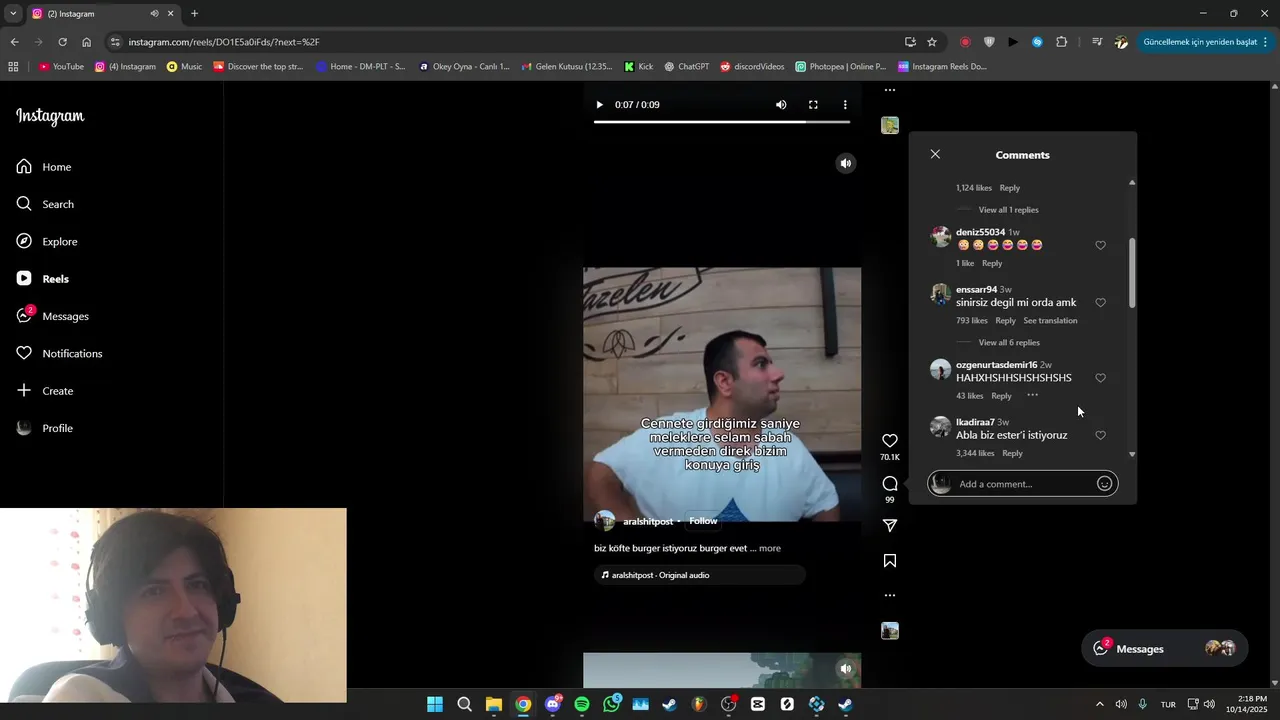Open new browser tab

point(194,13)
